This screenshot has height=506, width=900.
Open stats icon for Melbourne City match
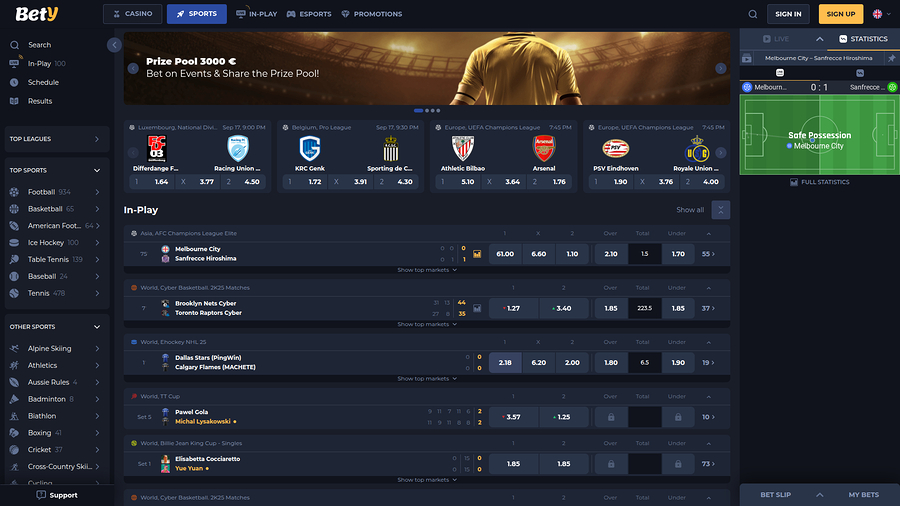click(x=477, y=254)
